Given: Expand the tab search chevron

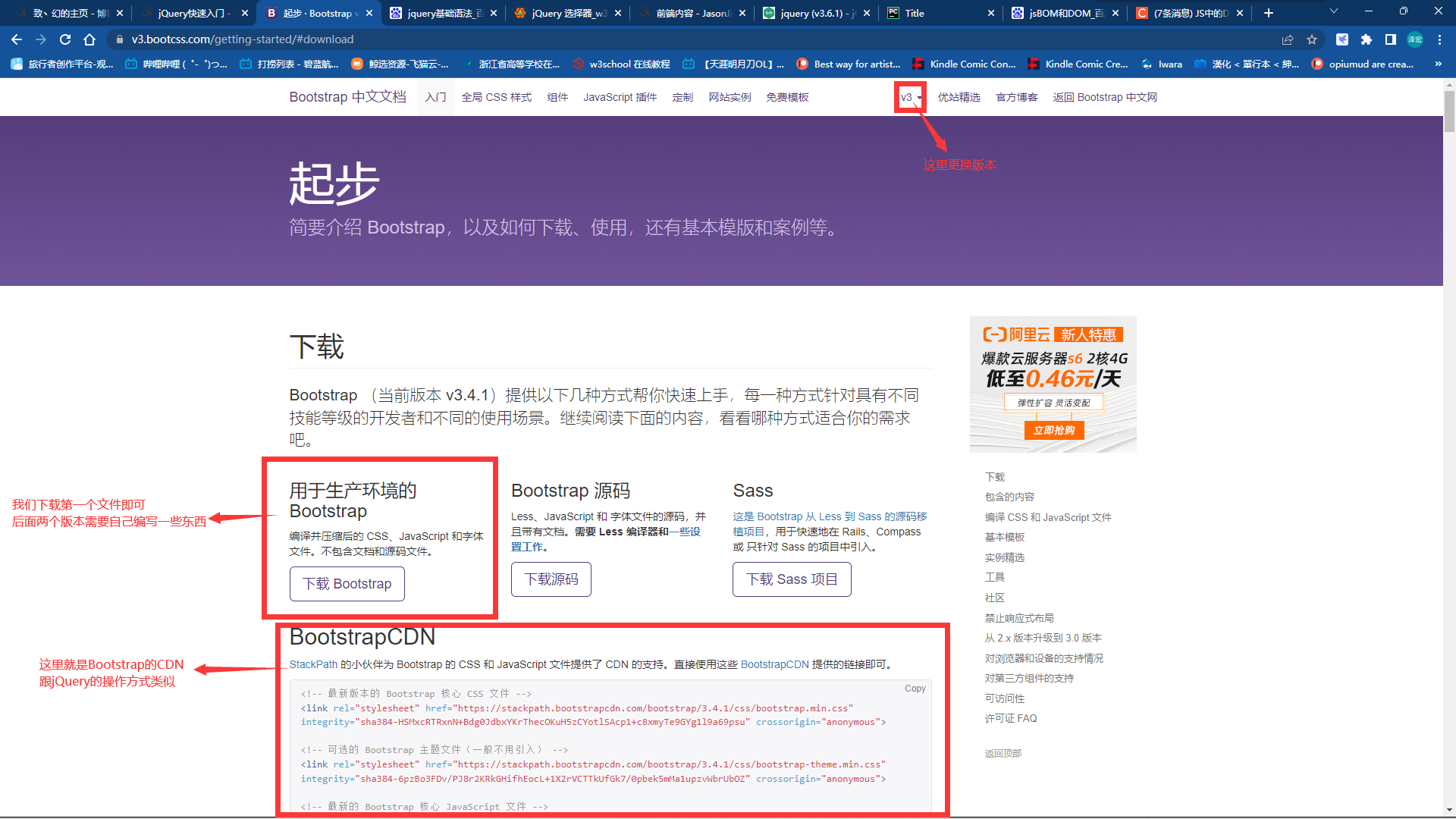Looking at the screenshot, I should click(1333, 11).
